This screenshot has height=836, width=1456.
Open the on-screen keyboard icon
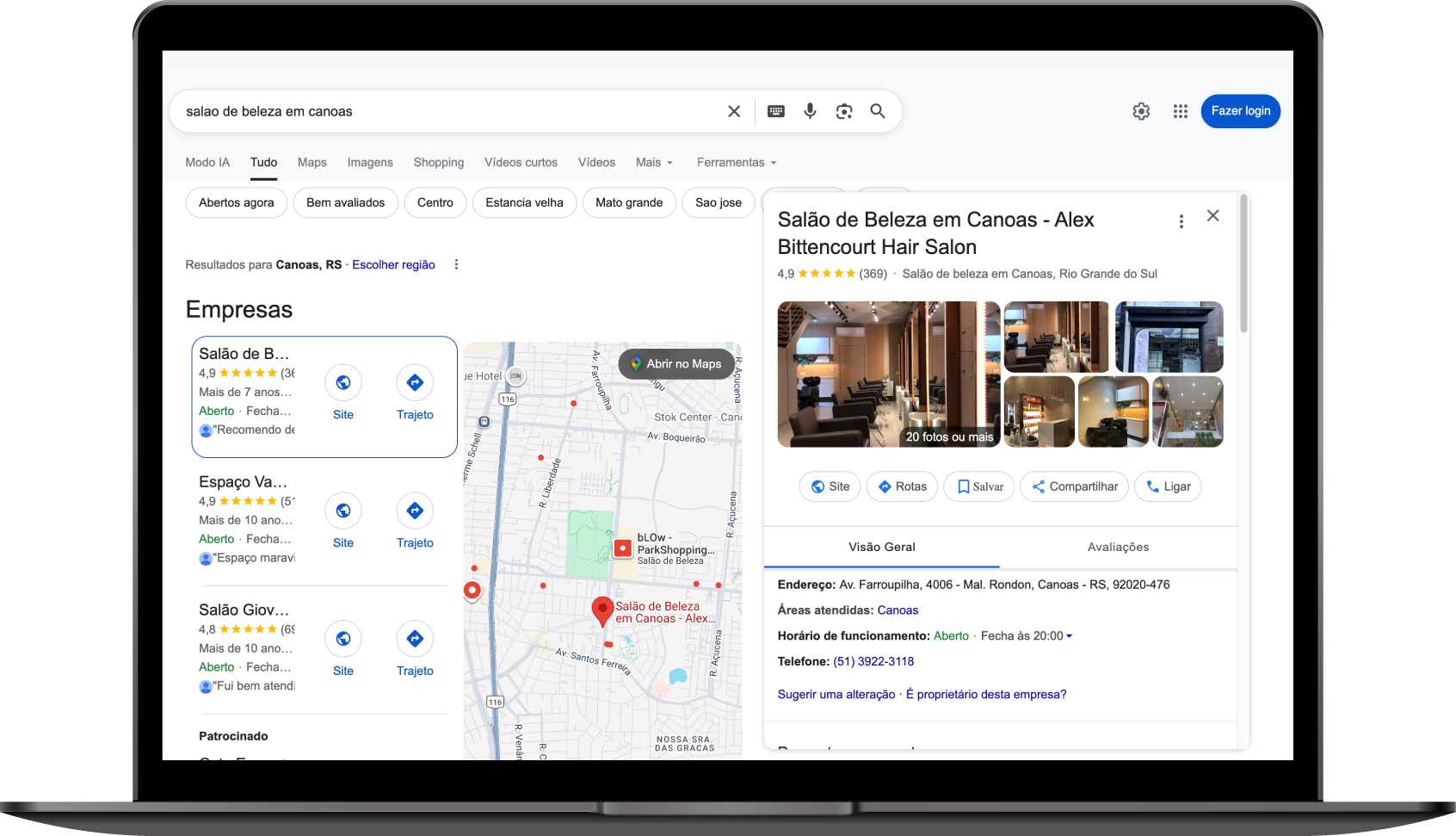pos(776,111)
